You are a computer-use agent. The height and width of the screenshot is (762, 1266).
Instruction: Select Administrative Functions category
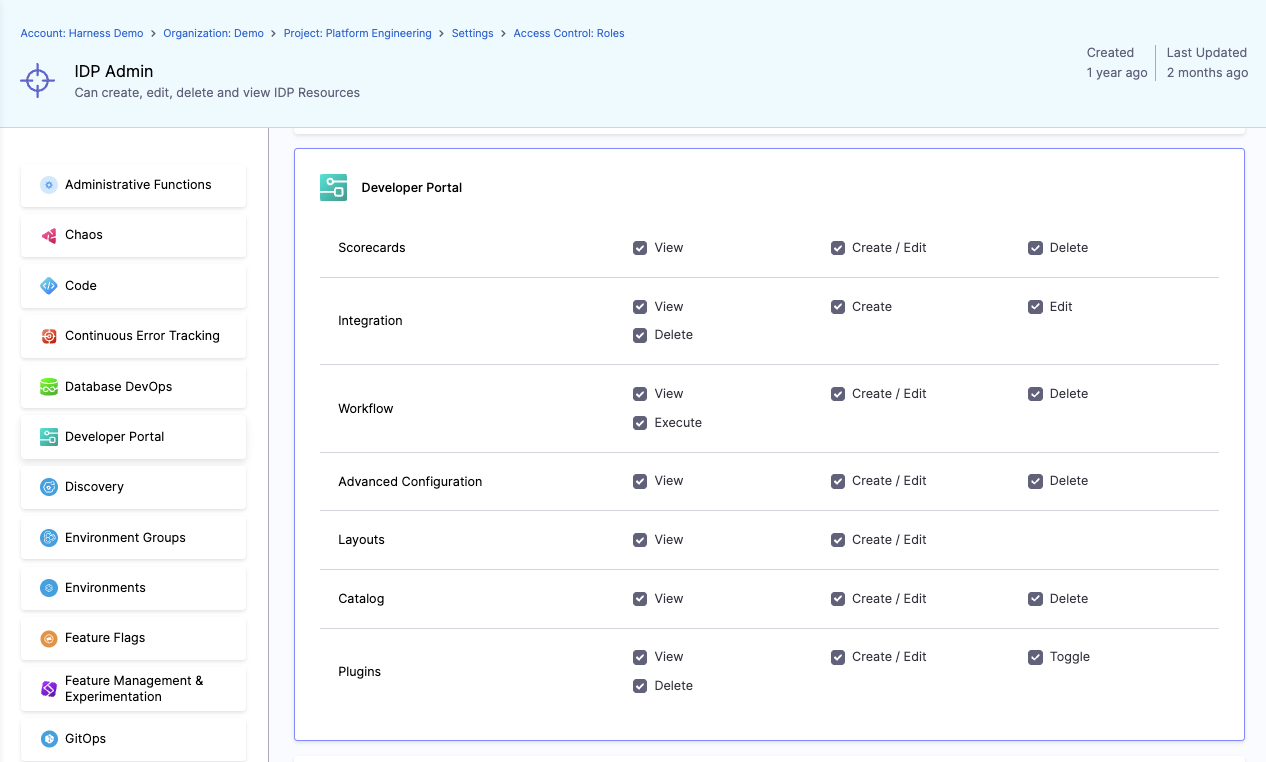click(133, 185)
